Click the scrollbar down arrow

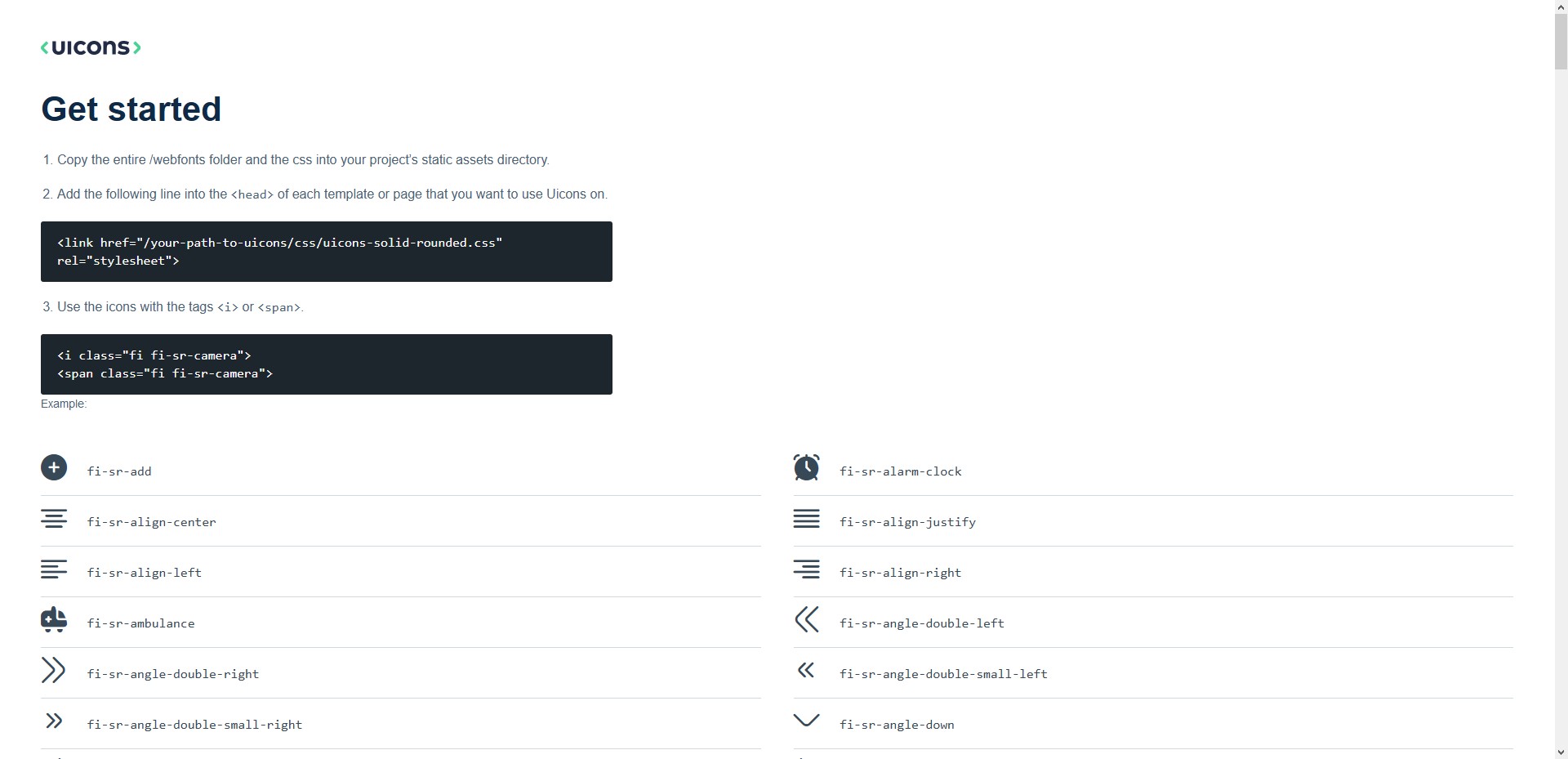(x=1561, y=752)
